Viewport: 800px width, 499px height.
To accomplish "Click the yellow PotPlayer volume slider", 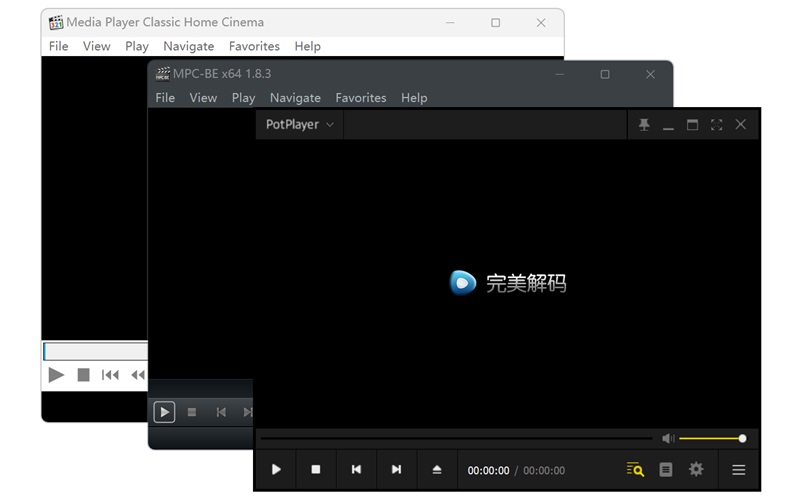I will 710,438.
